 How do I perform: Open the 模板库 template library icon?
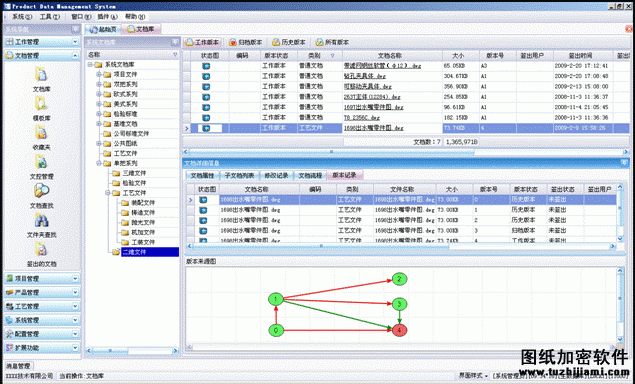point(41,104)
